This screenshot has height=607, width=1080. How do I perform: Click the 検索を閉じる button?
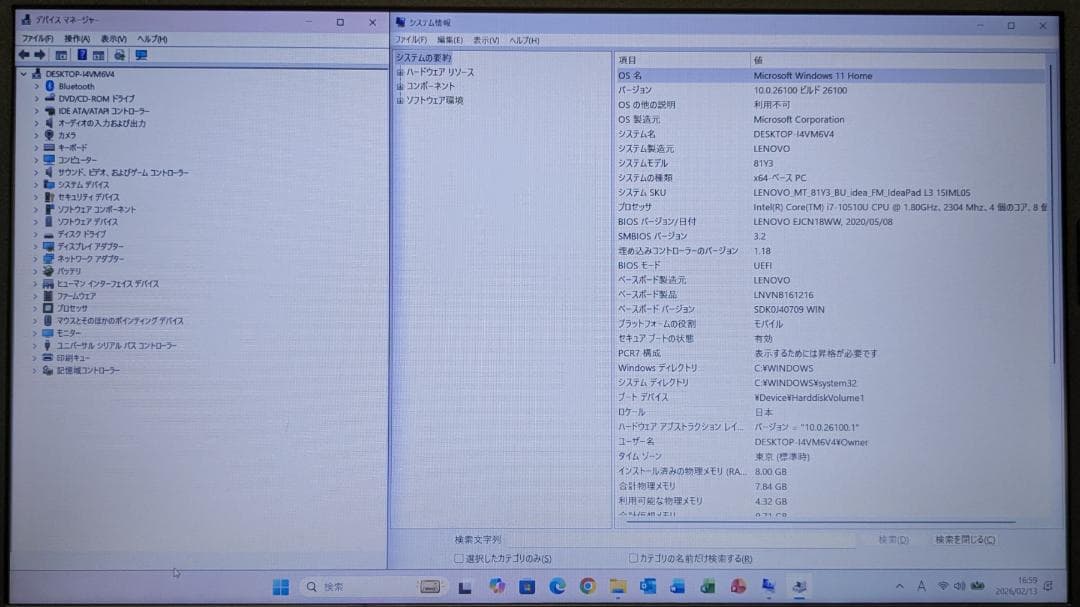click(x=963, y=540)
